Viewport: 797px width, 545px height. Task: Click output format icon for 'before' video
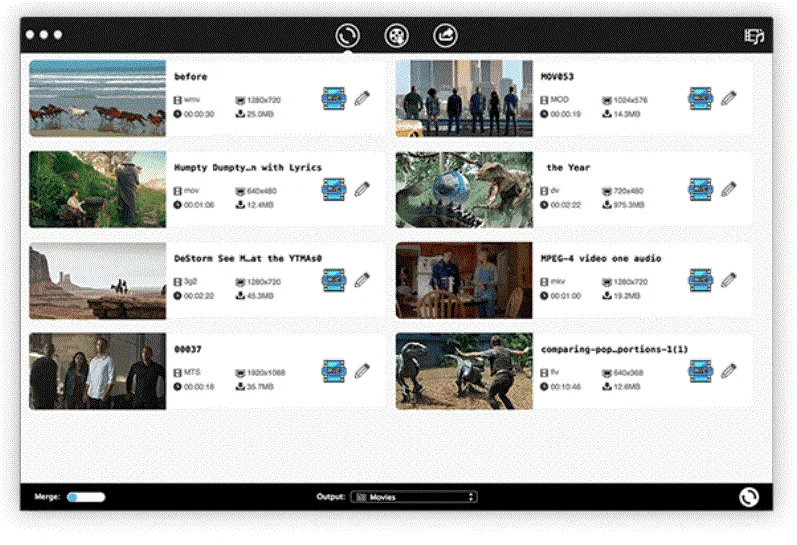click(334, 98)
